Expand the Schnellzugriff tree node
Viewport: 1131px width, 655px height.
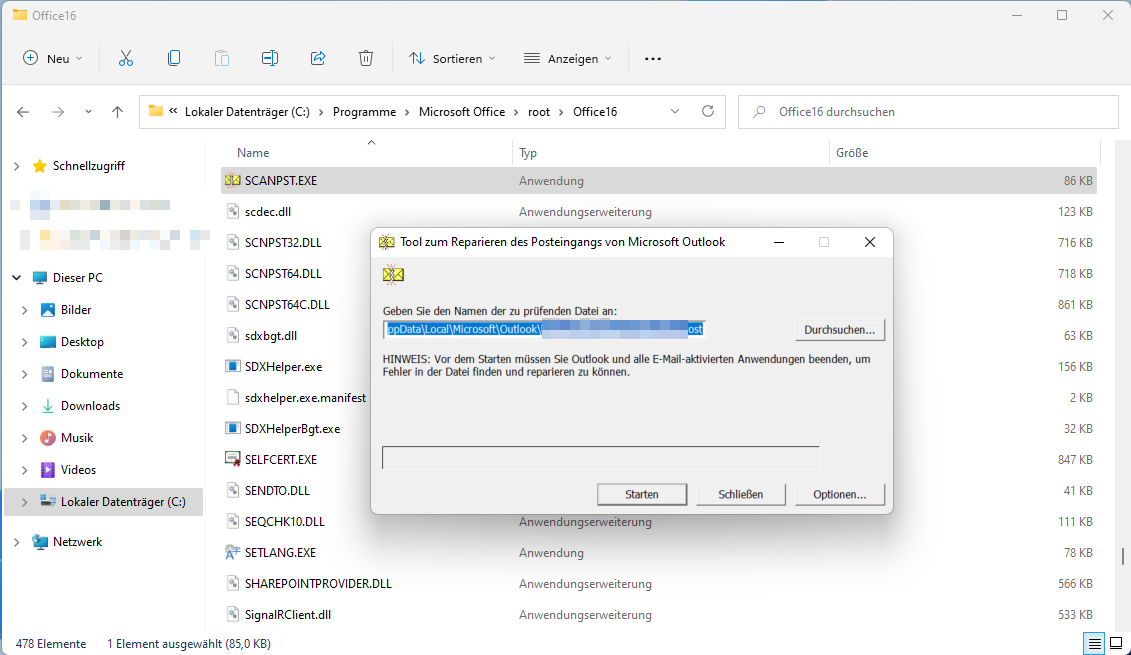[17, 166]
